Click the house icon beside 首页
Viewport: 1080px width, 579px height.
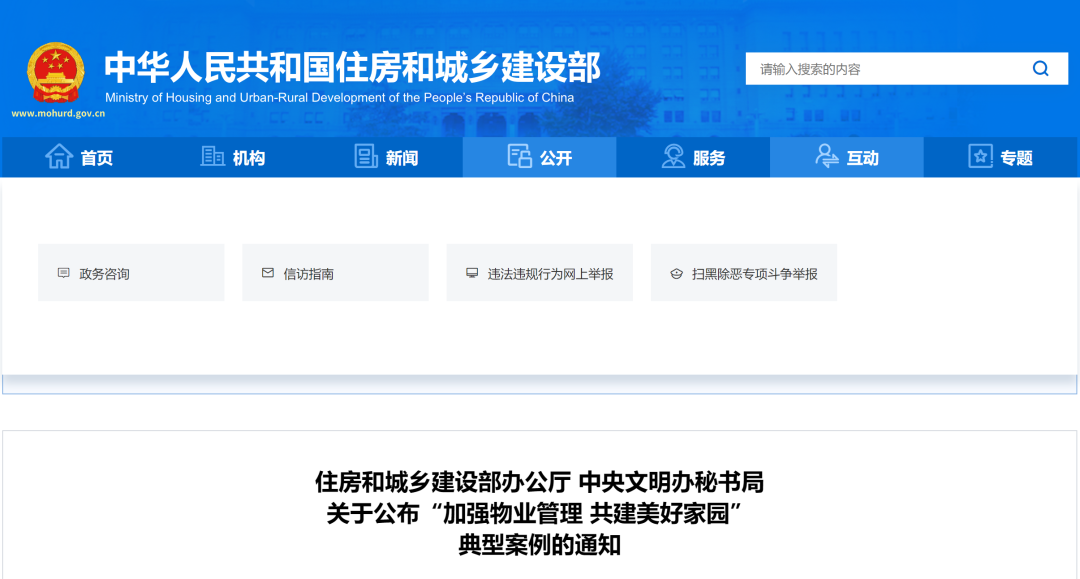tap(59, 156)
